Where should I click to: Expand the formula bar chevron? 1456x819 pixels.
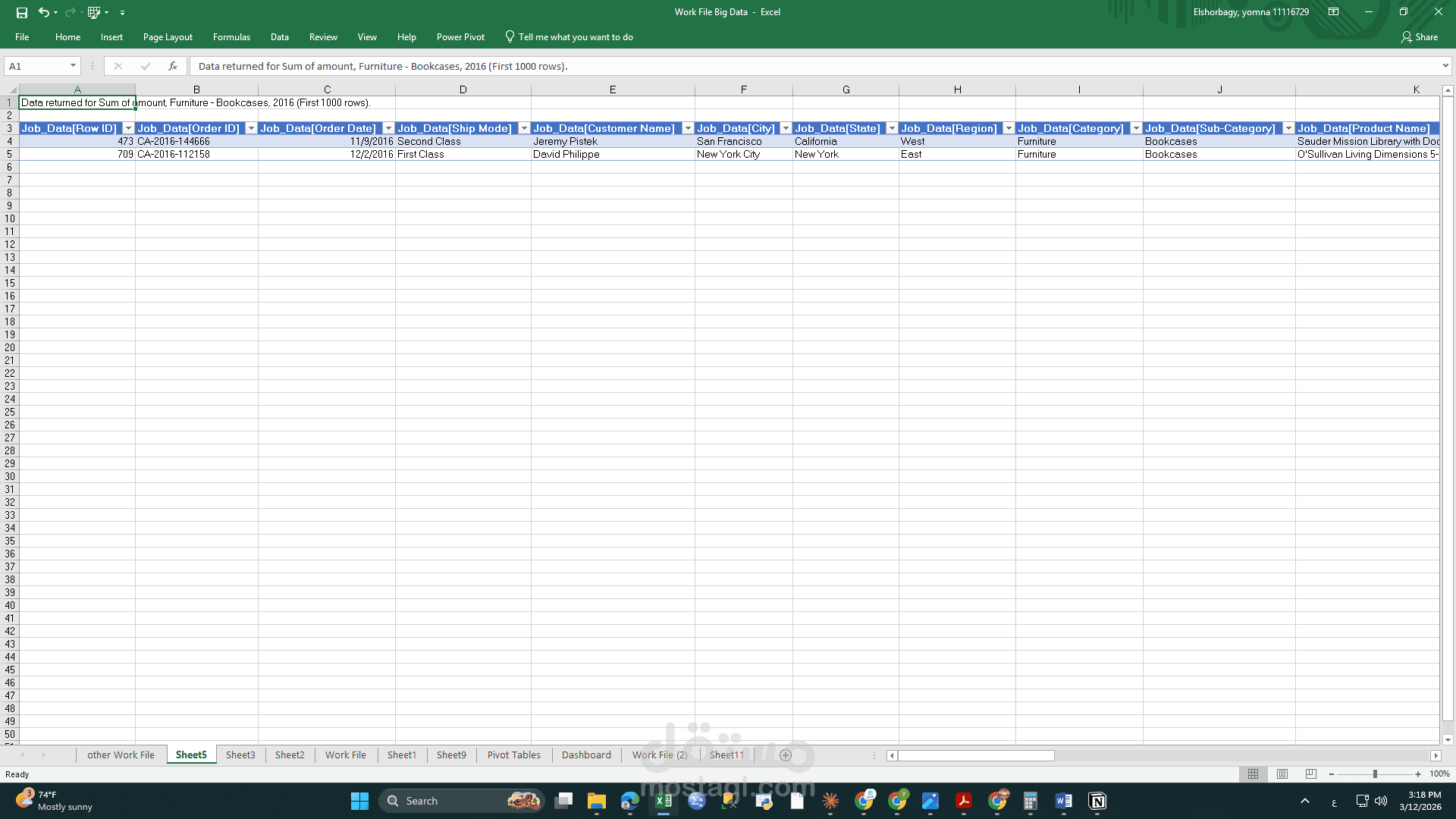coord(1445,66)
